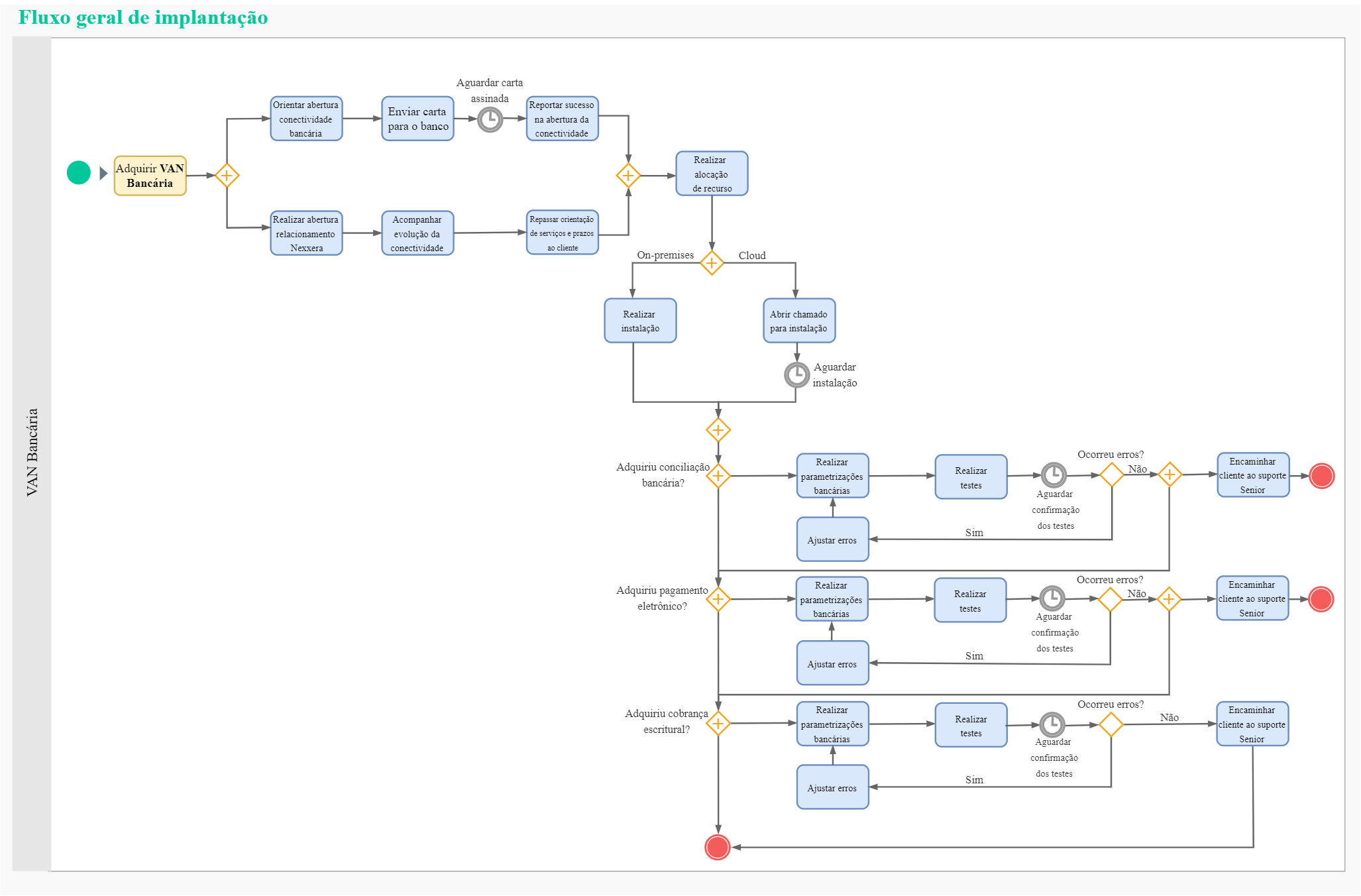This screenshot has width=1361, height=896.
Task: Click the green start event circle
Action: (x=78, y=173)
